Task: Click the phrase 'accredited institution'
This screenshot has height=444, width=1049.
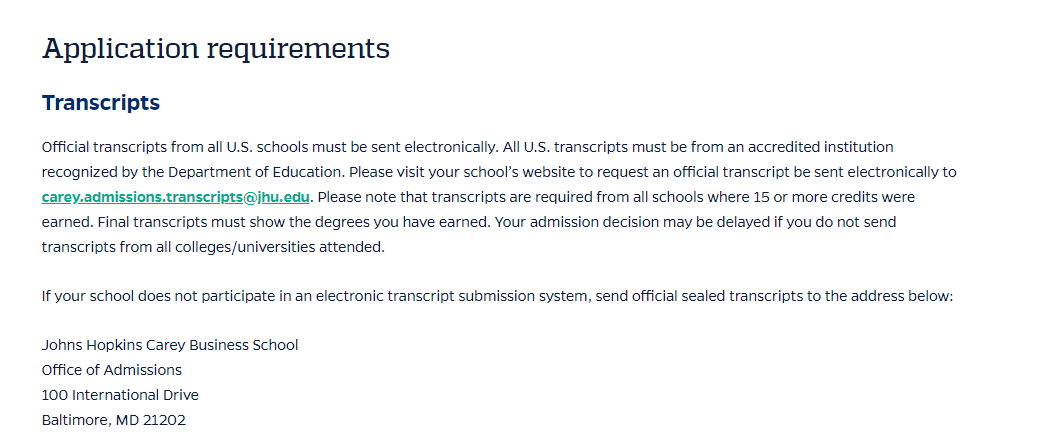Action: (820, 147)
